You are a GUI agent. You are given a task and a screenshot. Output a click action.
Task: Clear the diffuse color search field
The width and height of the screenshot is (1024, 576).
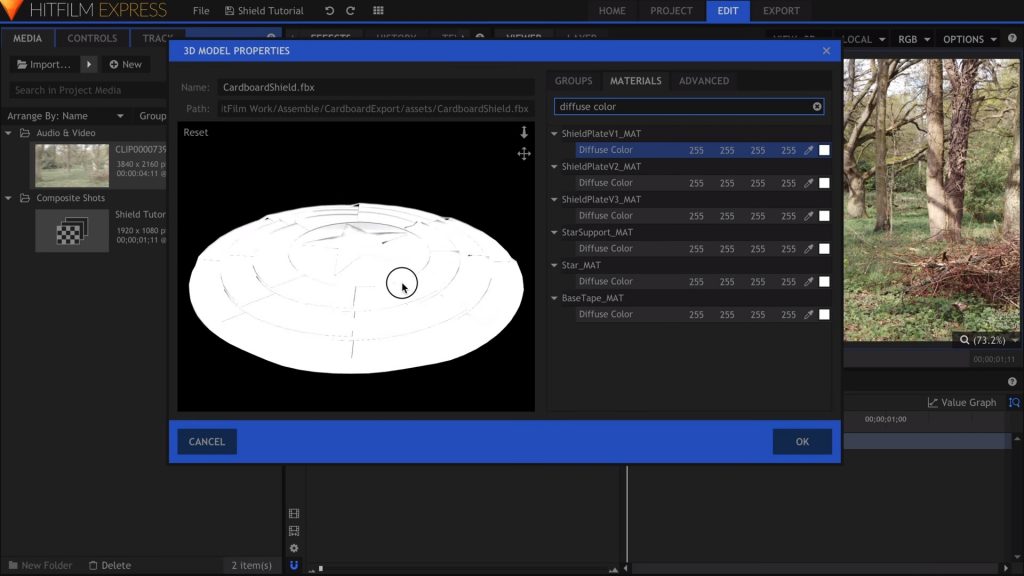[x=817, y=106]
